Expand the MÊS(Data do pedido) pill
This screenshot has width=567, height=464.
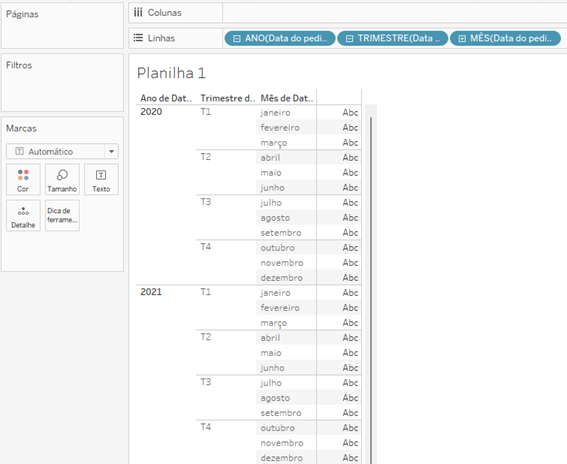tap(462, 38)
